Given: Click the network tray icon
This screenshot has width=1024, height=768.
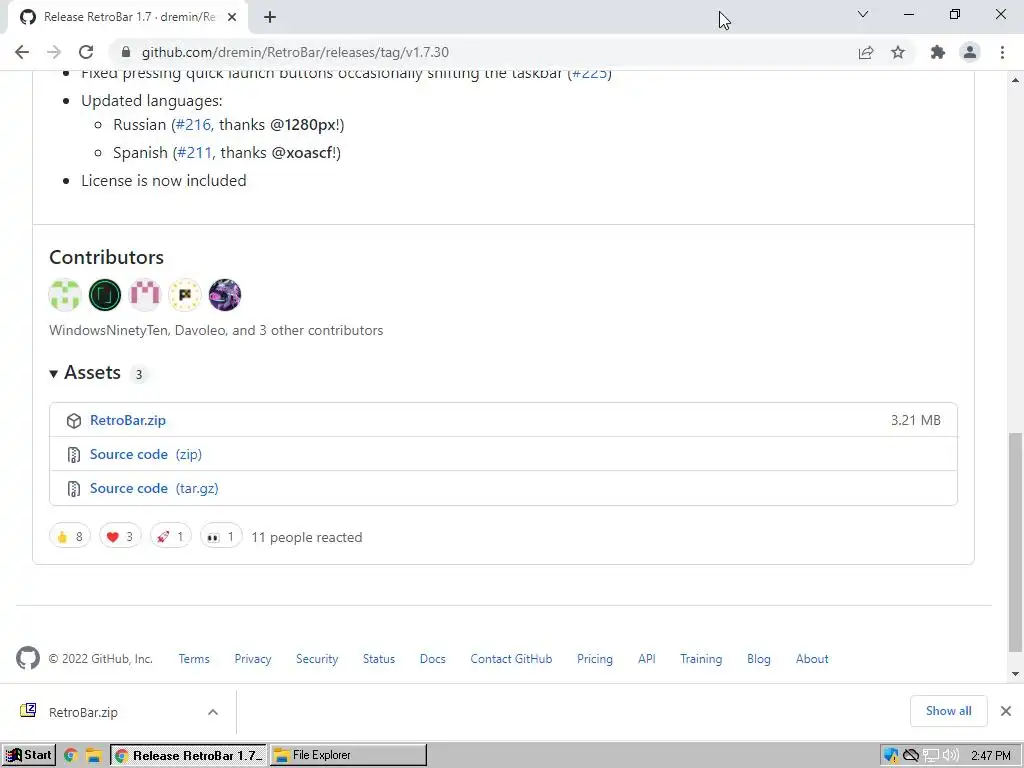Looking at the screenshot, I should [931, 756].
